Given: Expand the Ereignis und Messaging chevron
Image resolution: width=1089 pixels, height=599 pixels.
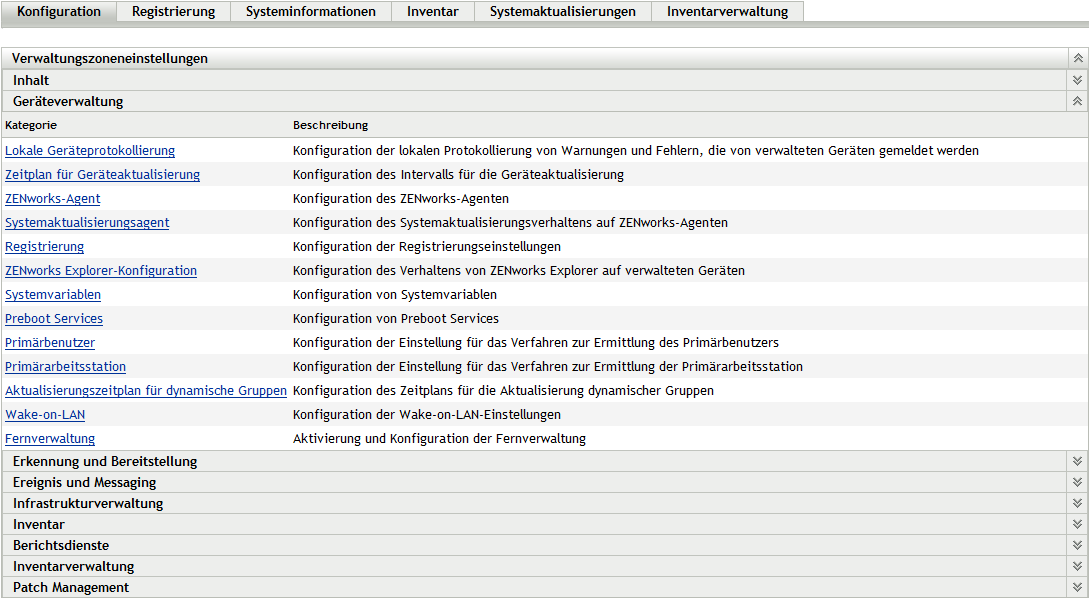Looking at the screenshot, I should pyautogui.click(x=1077, y=482).
